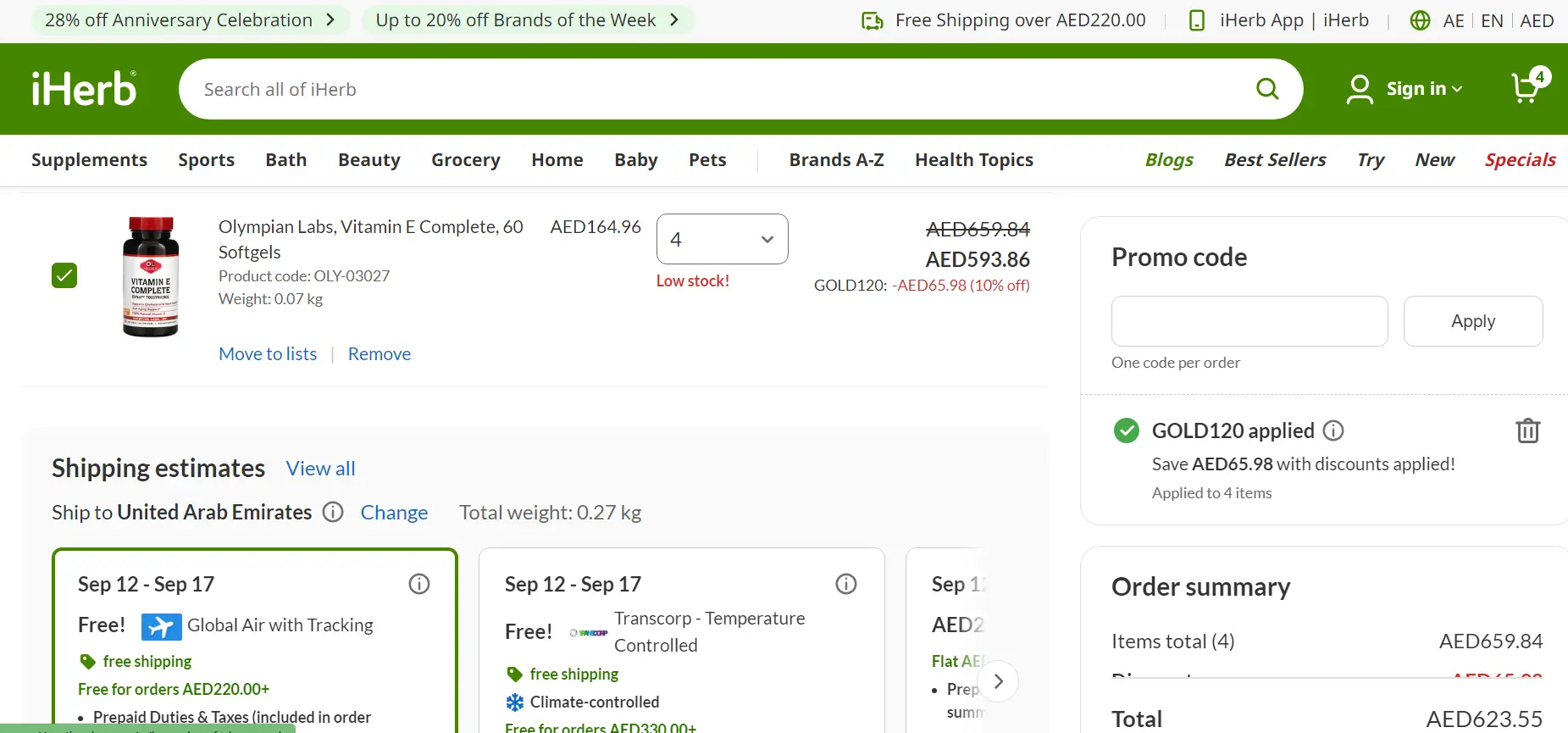Open the Baby menu
The height and width of the screenshot is (733, 1568).
point(636,160)
